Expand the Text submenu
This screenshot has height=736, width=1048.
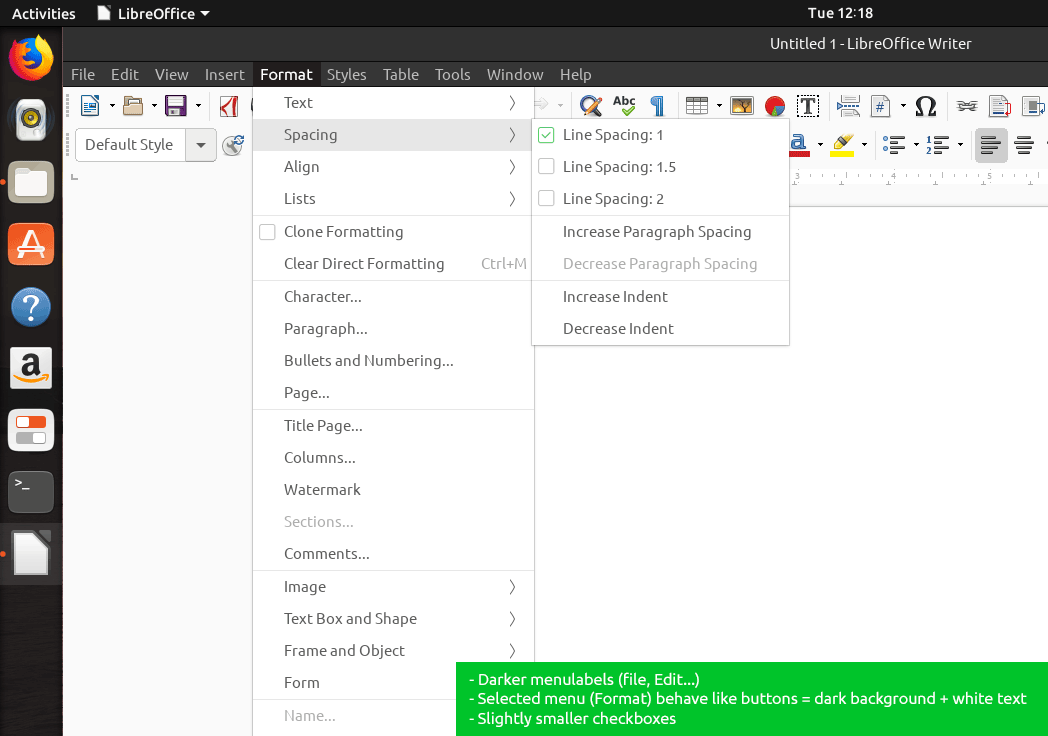pos(393,103)
